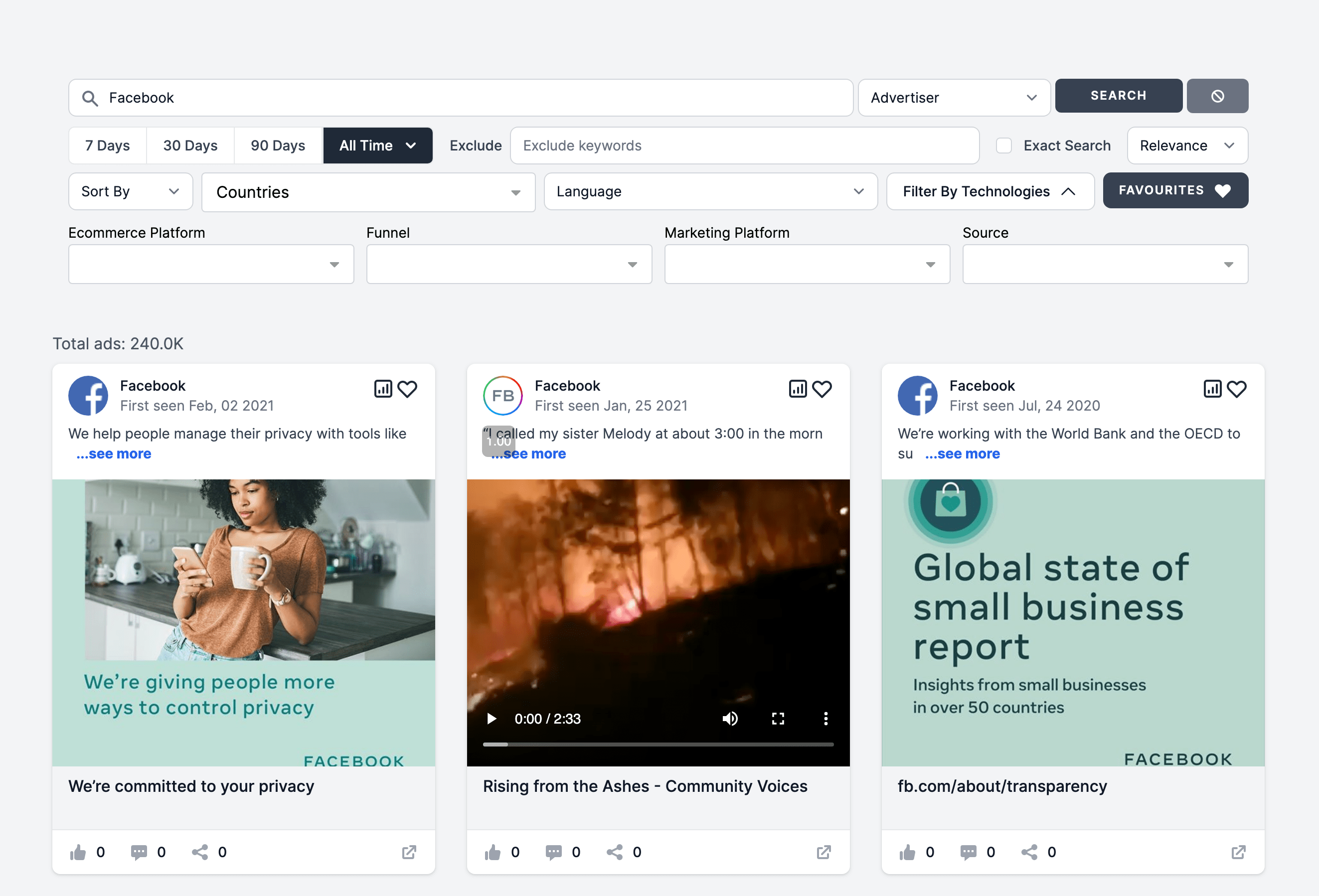Select the 30 Days tab

pos(190,146)
